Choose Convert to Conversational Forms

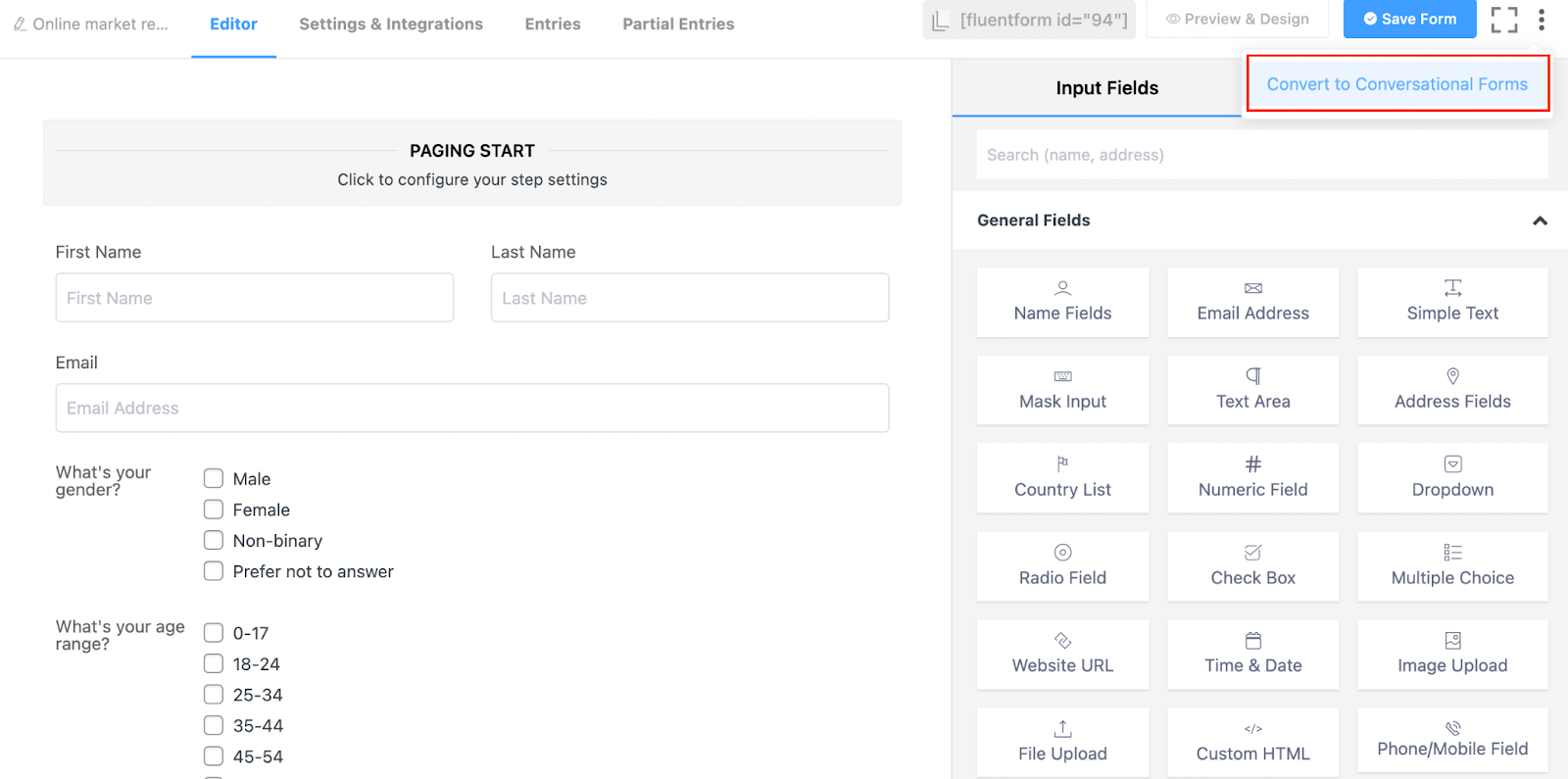pyautogui.click(x=1396, y=84)
